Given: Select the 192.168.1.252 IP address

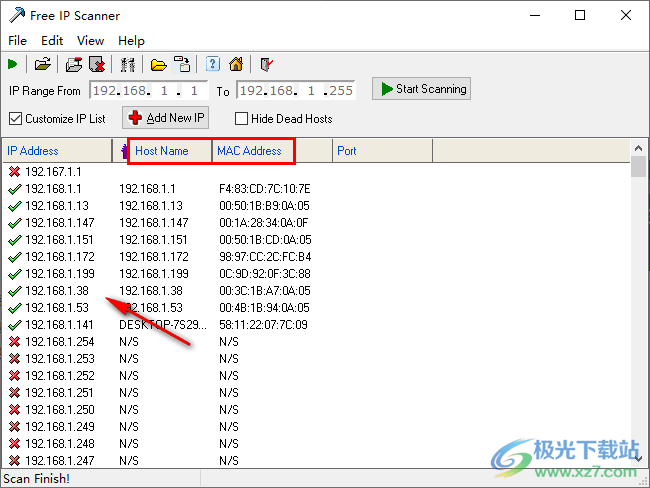Looking at the screenshot, I should [60, 376].
